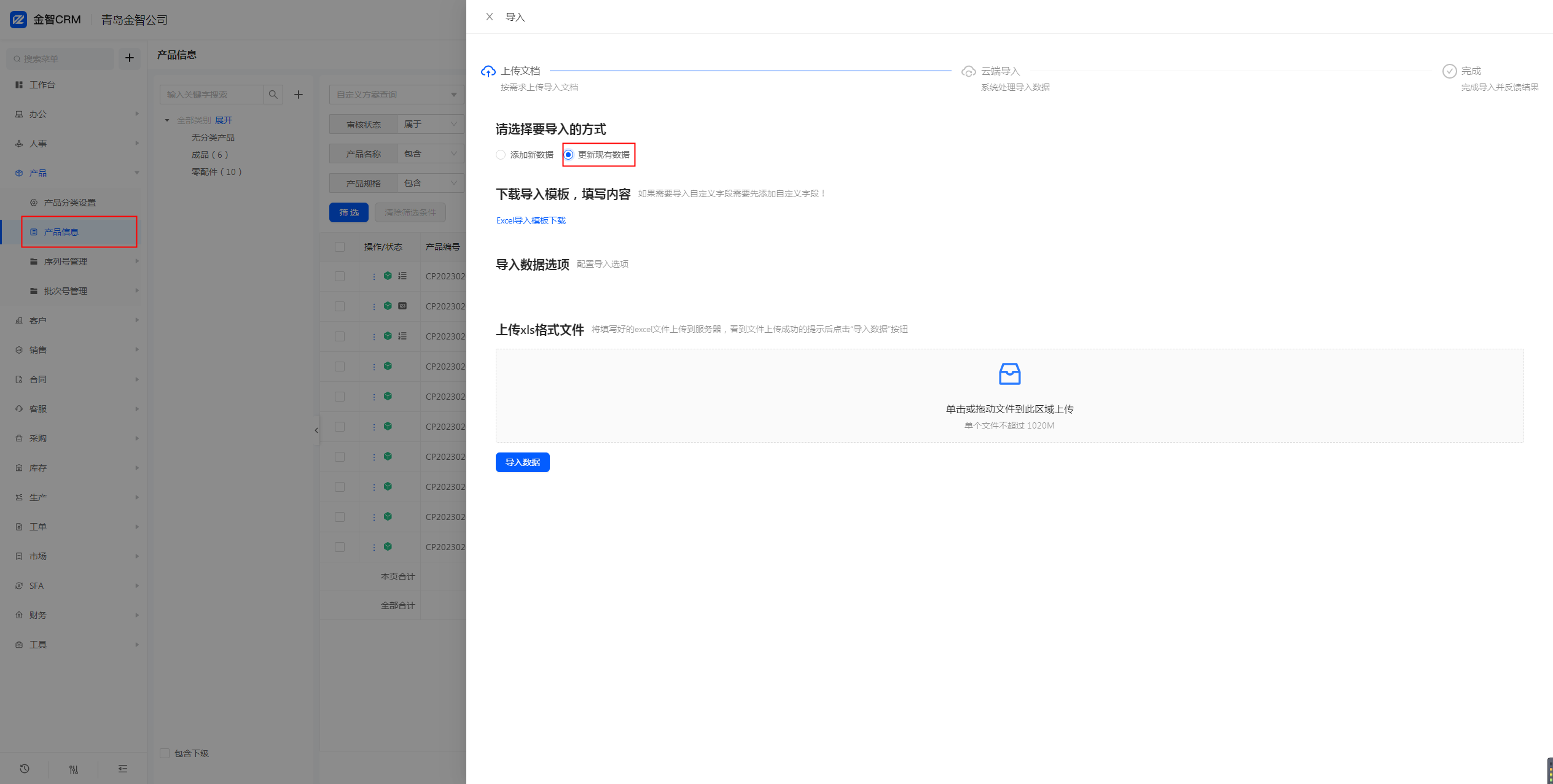Collapse the 全部类别 tree arrow
This screenshot has width=1553, height=784.
point(167,120)
